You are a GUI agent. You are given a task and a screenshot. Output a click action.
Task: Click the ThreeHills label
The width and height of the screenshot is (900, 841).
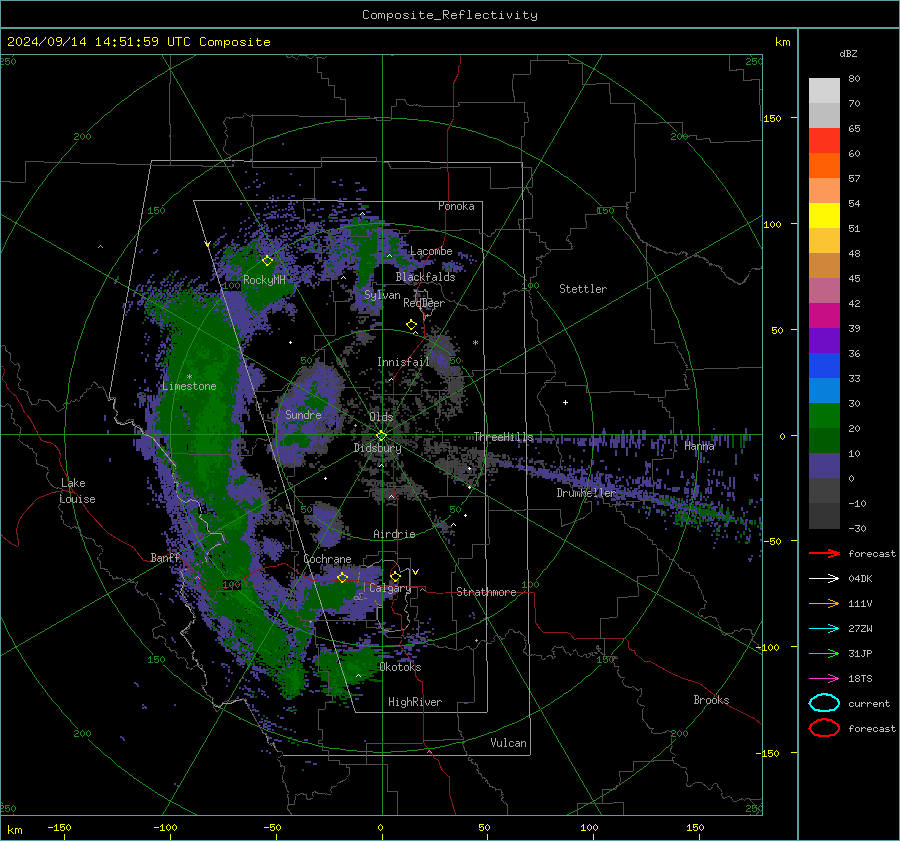(503, 437)
